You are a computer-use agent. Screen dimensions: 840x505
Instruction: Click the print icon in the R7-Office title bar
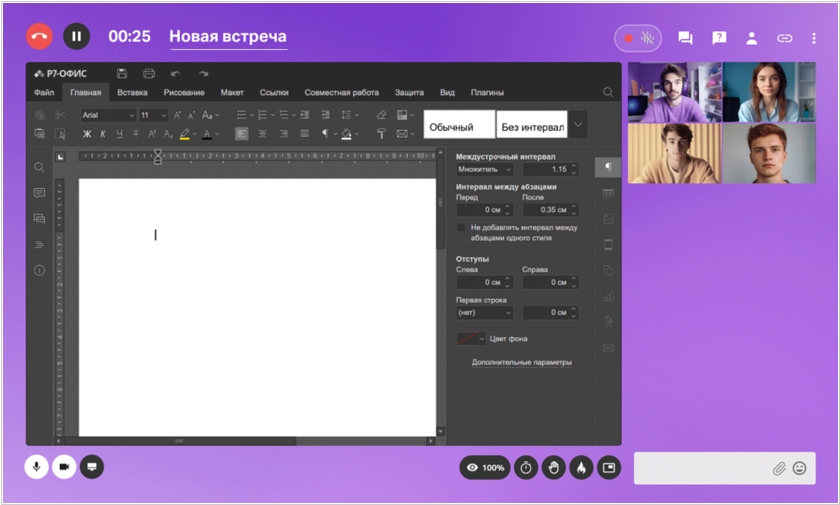[x=149, y=73]
